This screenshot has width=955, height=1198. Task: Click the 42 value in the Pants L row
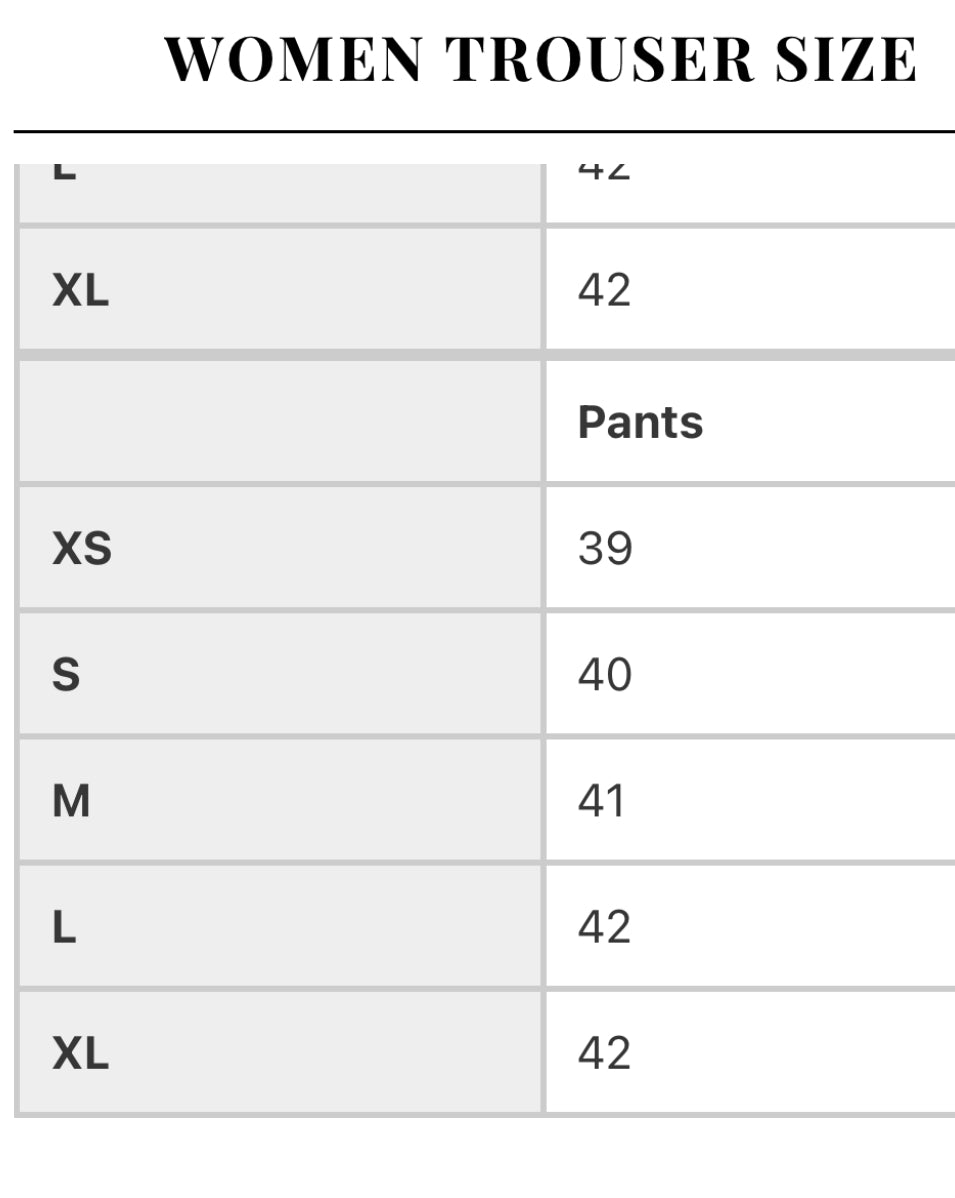605,927
